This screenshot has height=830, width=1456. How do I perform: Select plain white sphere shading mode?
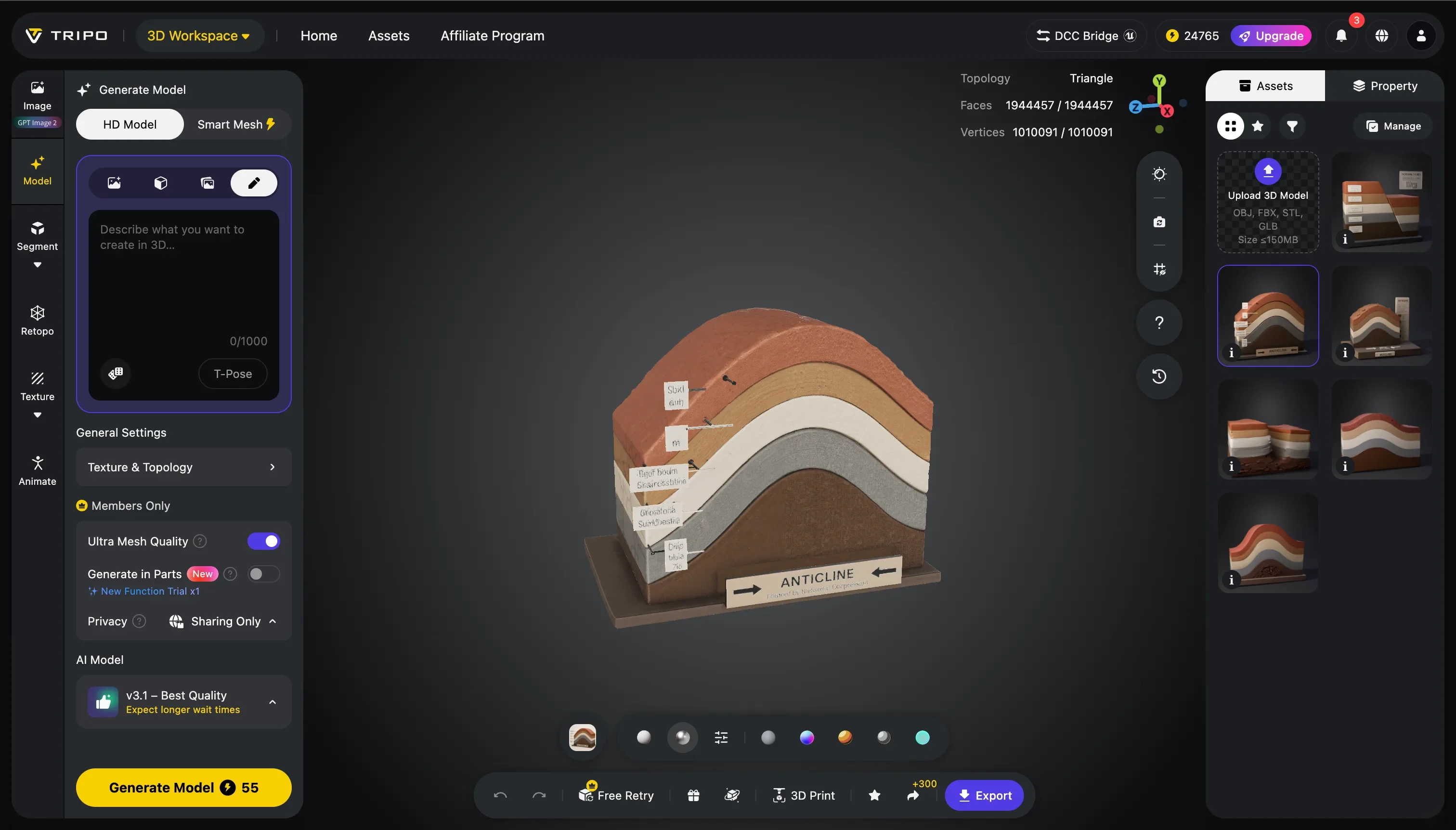tap(644, 738)
